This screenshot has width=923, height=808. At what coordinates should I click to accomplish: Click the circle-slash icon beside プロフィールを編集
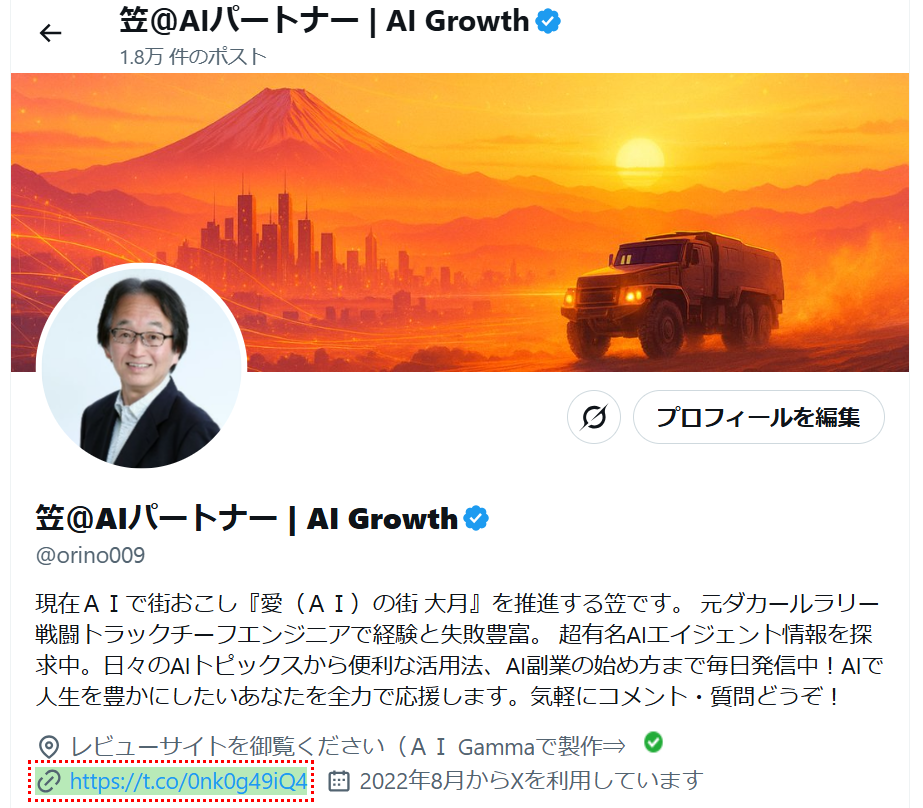(x=593, y=417)
